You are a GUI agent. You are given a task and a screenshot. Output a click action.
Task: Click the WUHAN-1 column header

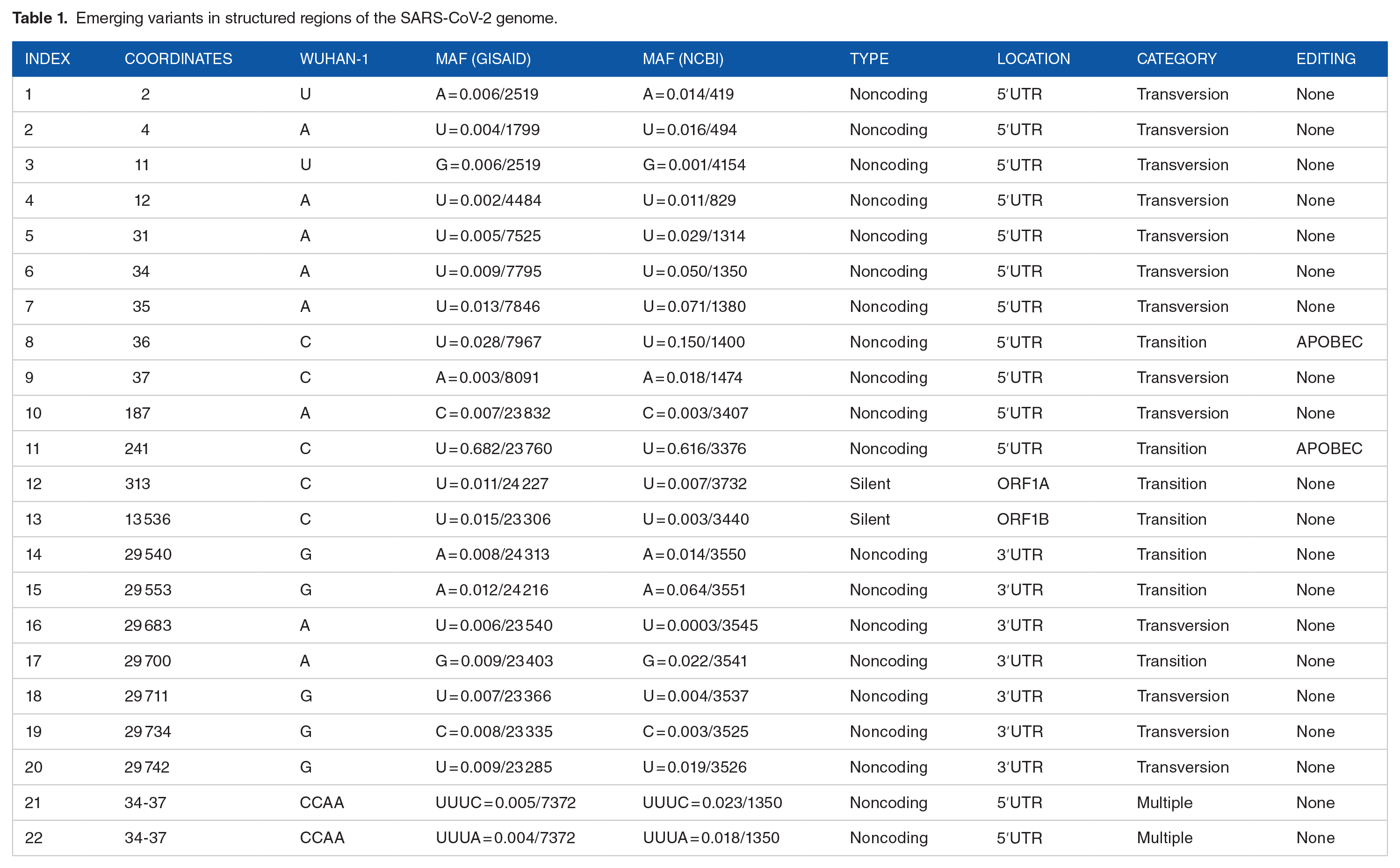333,58
